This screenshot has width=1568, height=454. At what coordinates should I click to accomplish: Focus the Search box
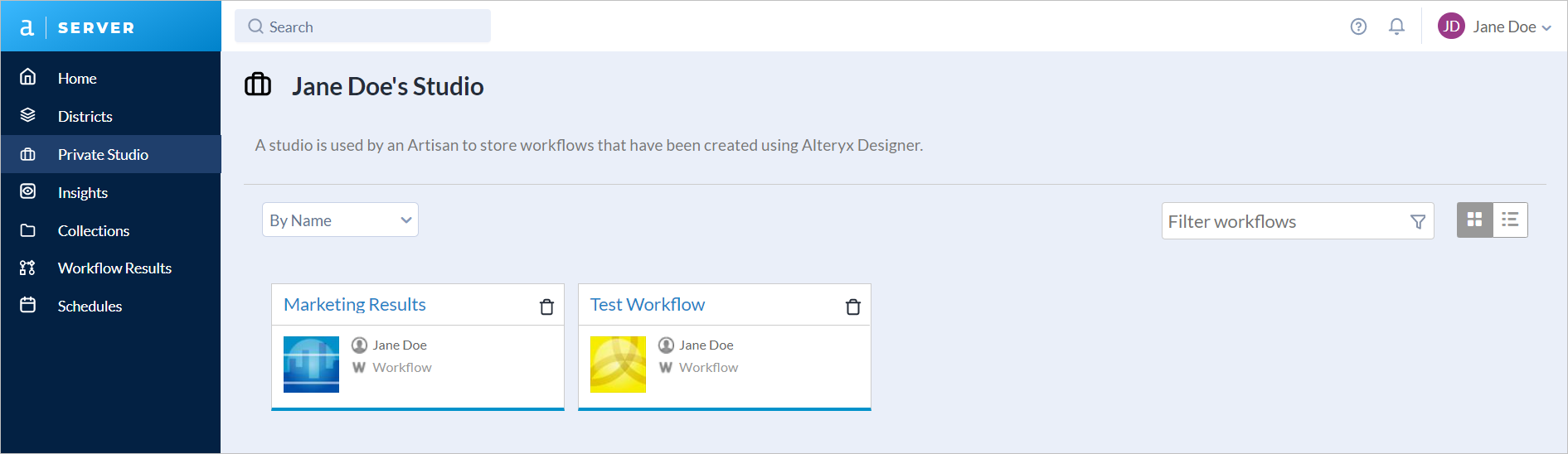tap(363, 27)
